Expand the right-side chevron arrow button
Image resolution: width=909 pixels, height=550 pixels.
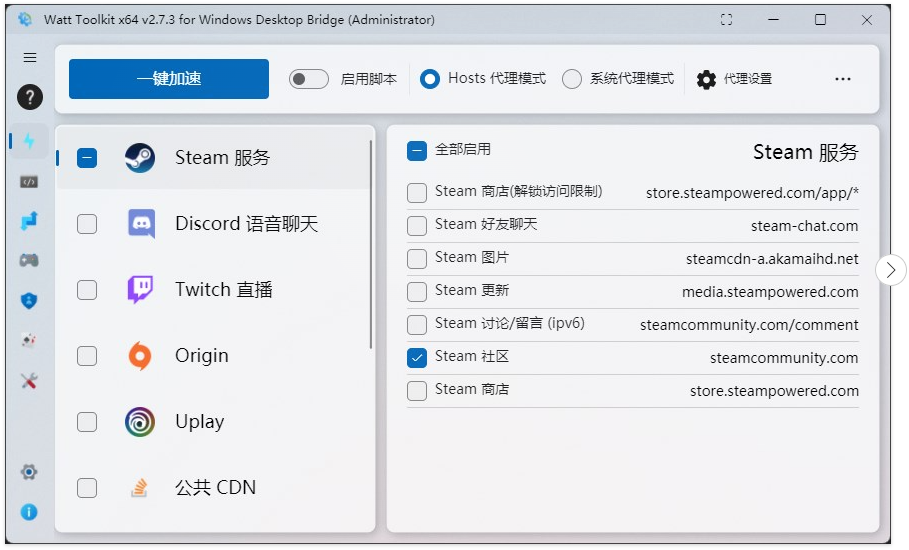(890, 269)
